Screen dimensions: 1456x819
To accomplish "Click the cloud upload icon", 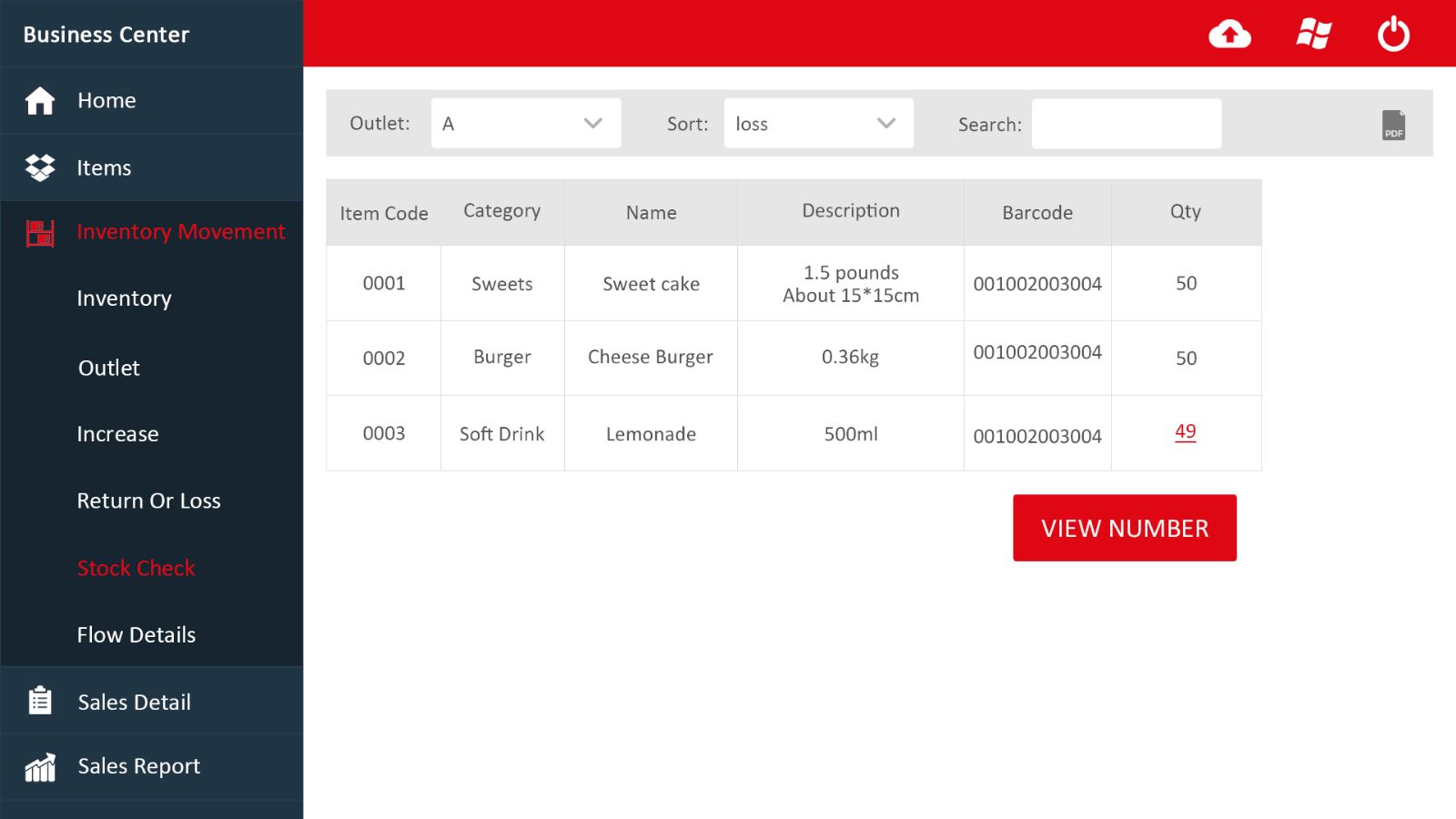I will (x=1229, y=35).
